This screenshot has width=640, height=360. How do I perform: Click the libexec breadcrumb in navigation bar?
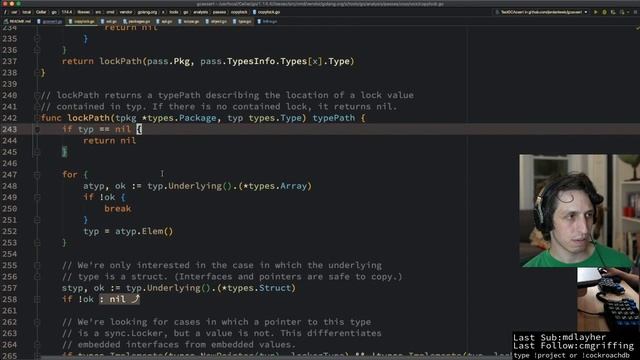click(x=83, y=12)
